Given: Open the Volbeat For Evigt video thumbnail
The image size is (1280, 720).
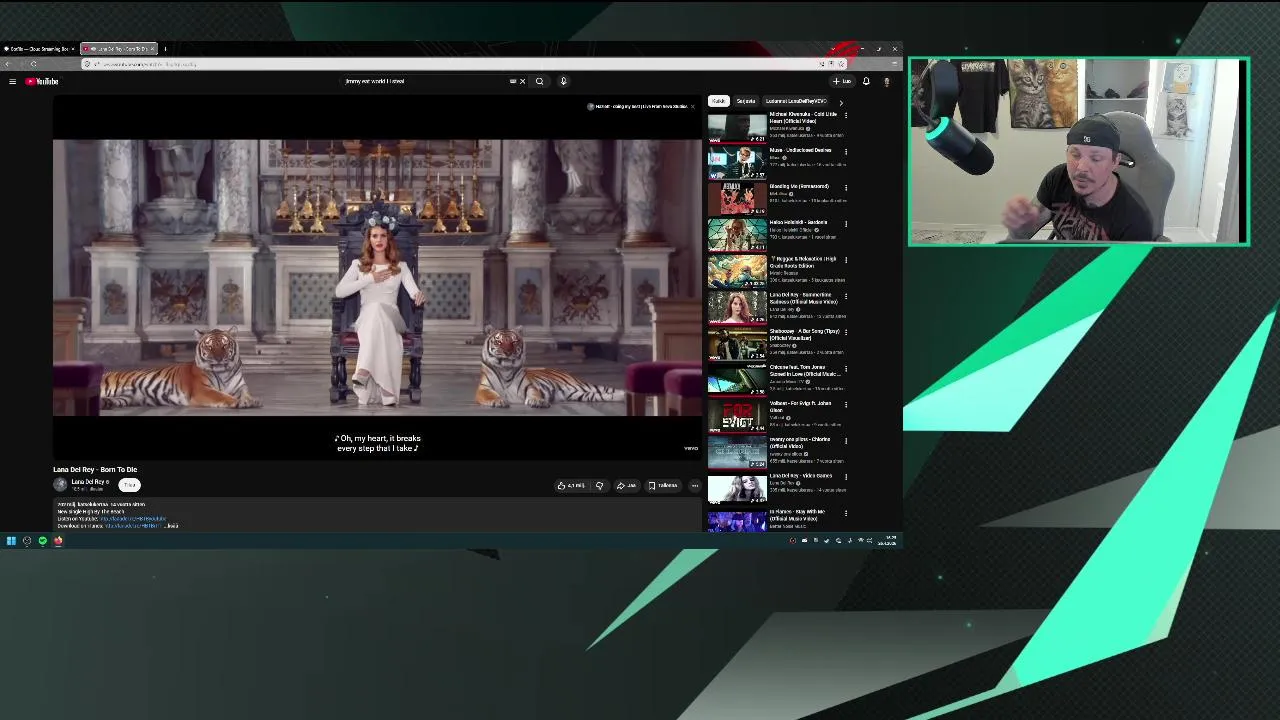Looking at the screenshot, I should pyautogui.click(x=737, y=416).
